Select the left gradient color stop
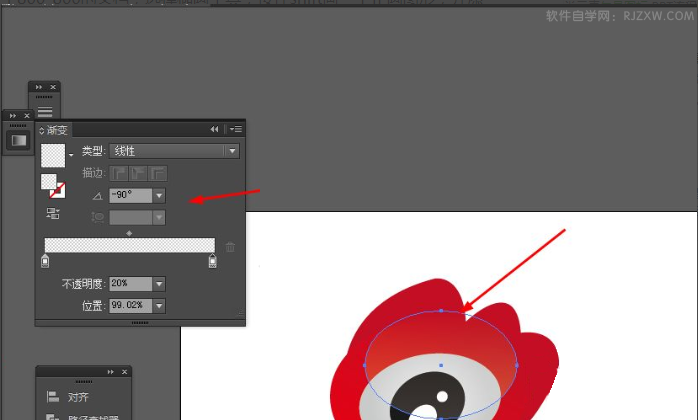698x420 pixels. point(45,261)
